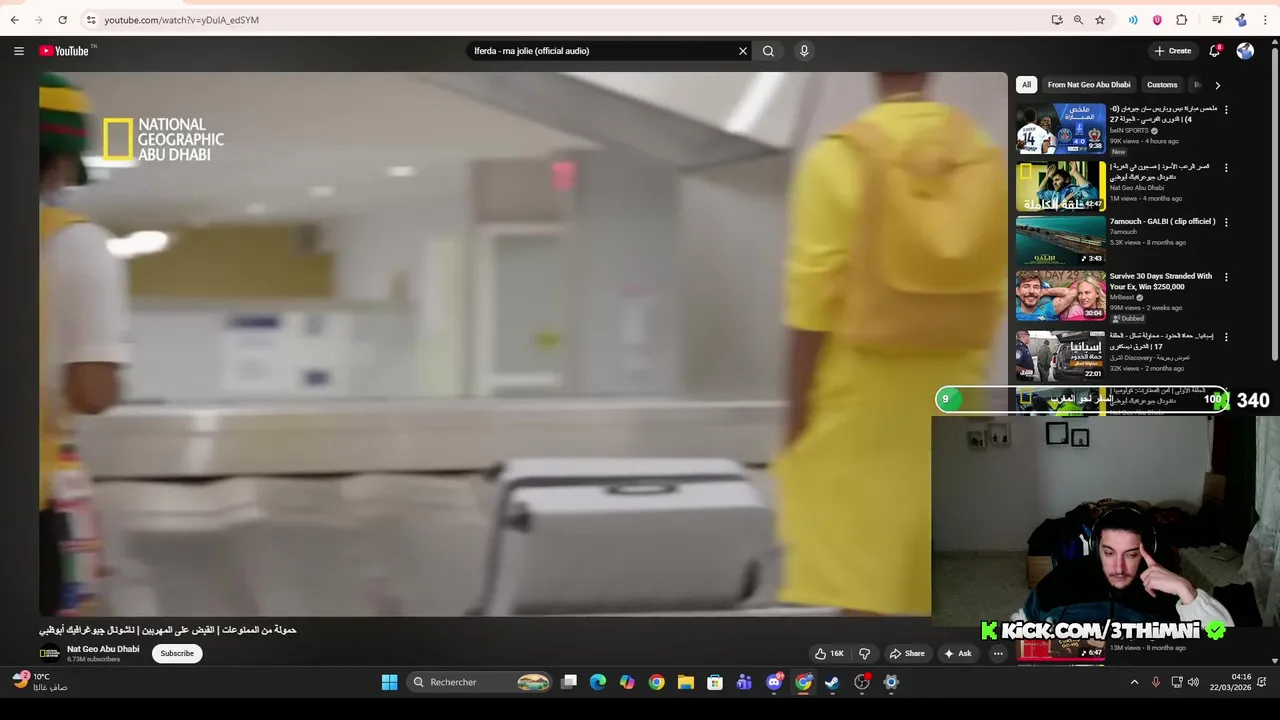
Task: Click the main video player area
Action: point(523,343)
